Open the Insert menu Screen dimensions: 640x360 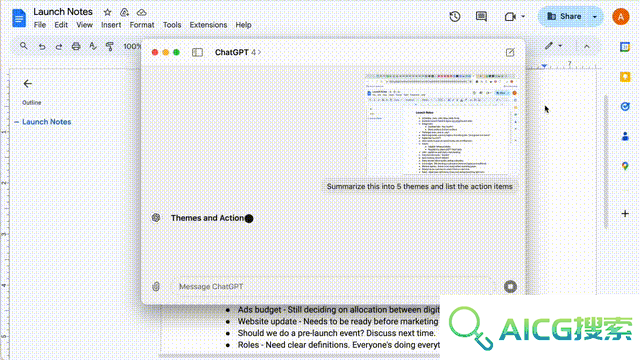coord(111,25)
